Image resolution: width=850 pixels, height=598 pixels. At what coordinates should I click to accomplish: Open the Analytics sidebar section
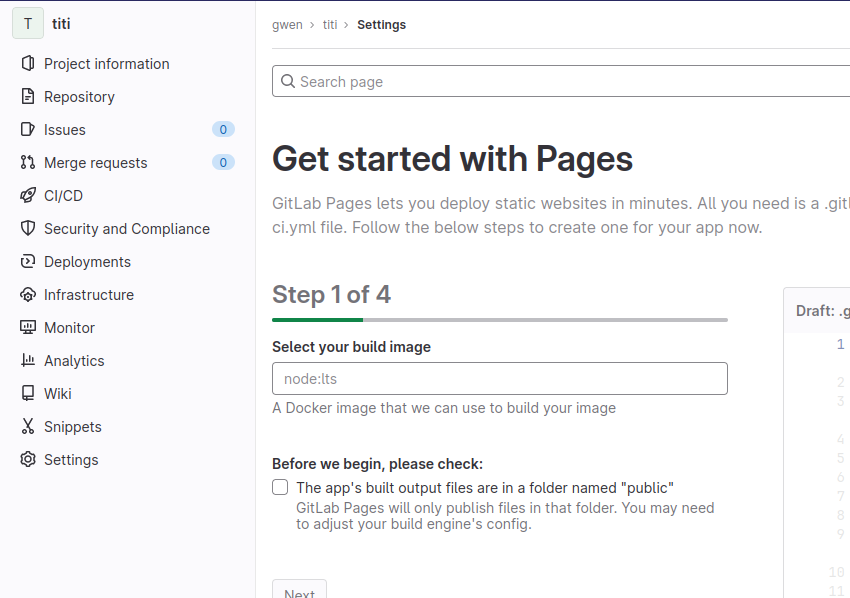(x=74, y=361)
